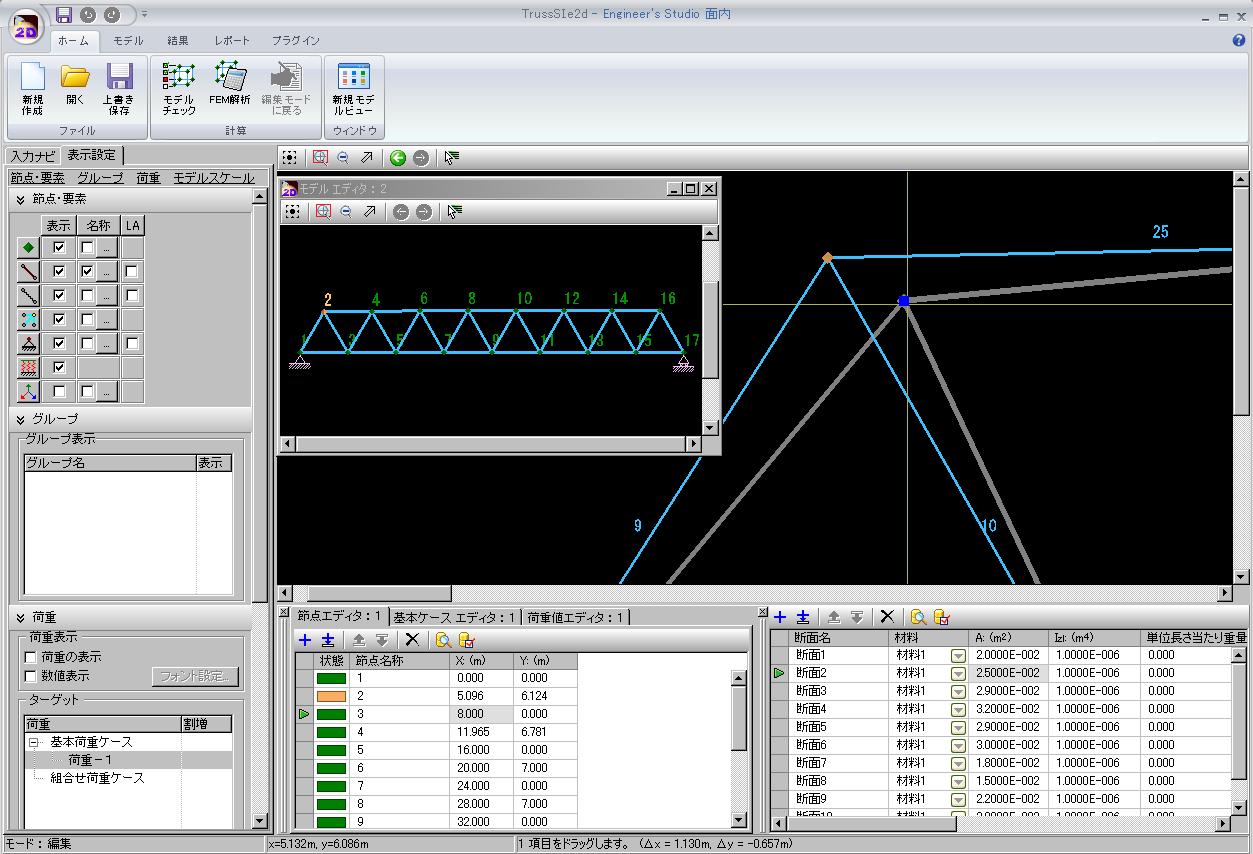Switch to the モデル ribbon tab
The height and width of the screenshot is (854, 1253).
pos(127,40)
